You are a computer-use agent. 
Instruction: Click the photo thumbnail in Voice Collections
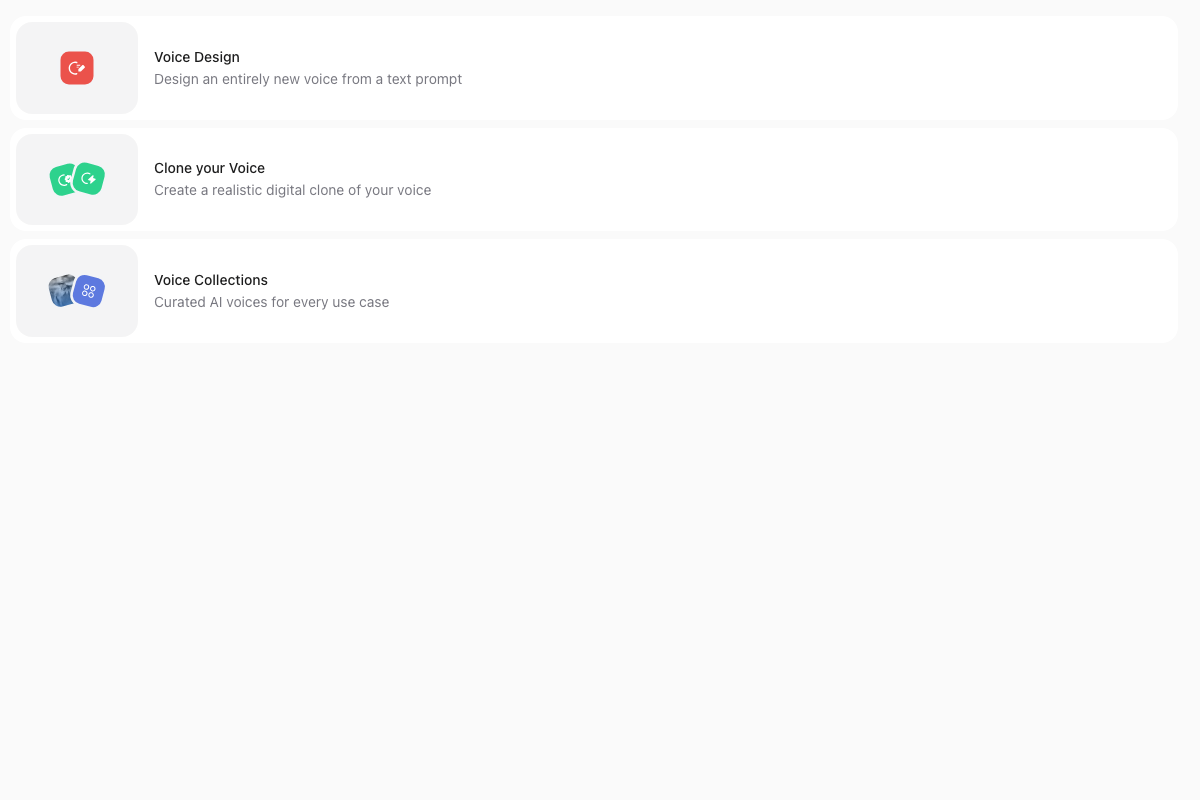pos(61,291)
